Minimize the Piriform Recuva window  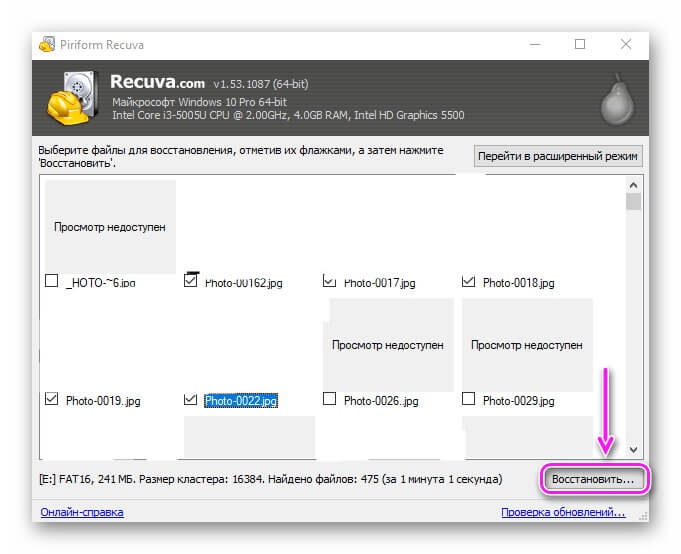[535, 44]
